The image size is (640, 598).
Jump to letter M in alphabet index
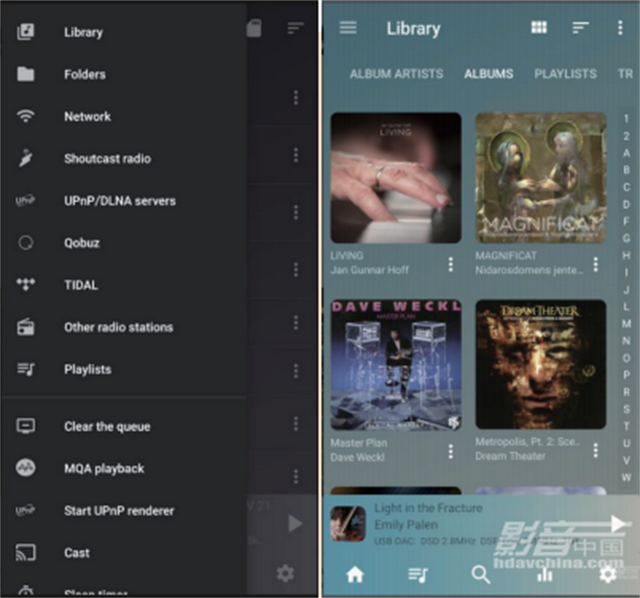pos(626,324)
